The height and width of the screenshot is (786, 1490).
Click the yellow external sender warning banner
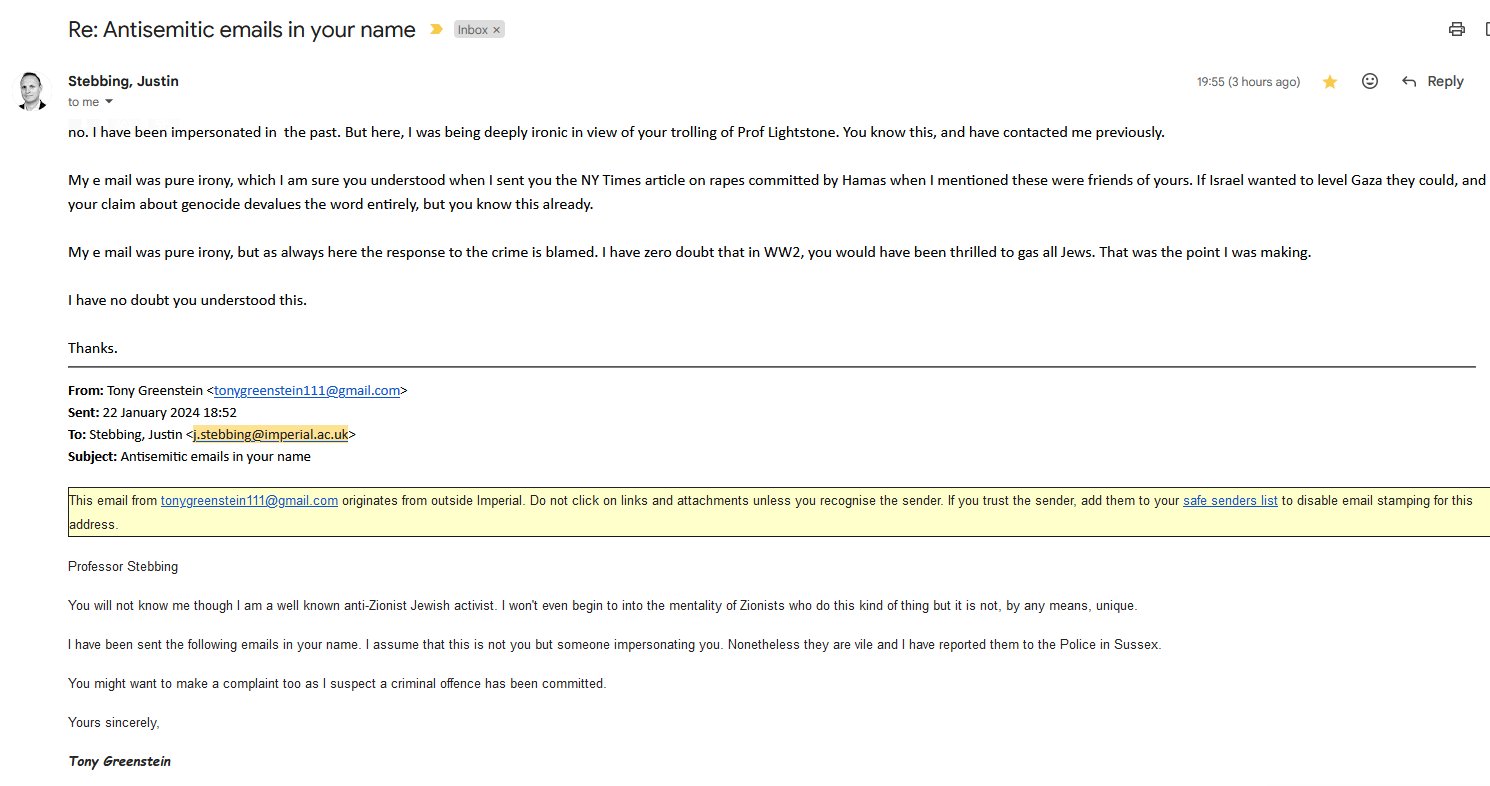coord(779,512)
